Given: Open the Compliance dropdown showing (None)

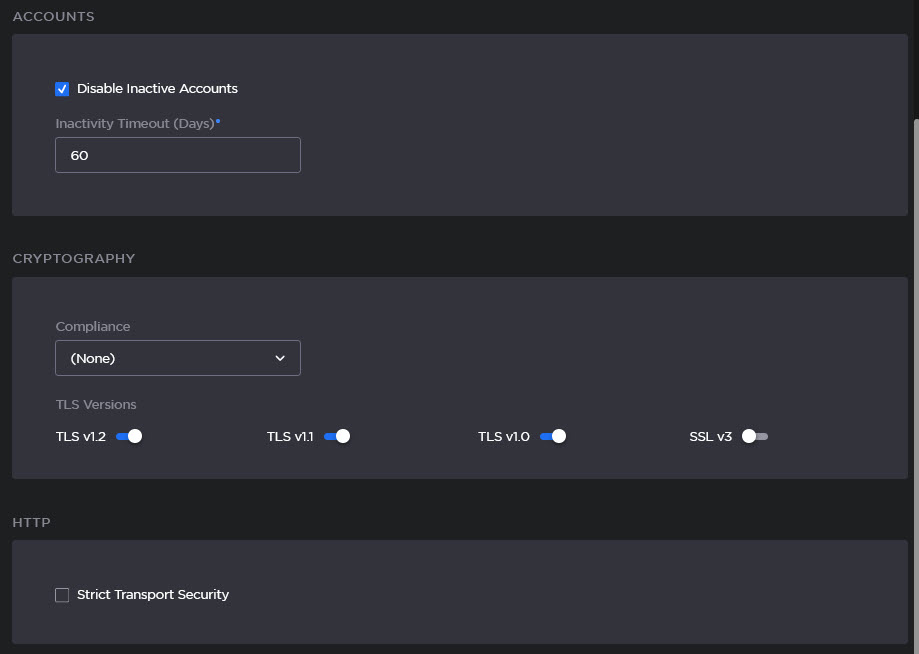Looking at the screenshot, I should point(178,358).
